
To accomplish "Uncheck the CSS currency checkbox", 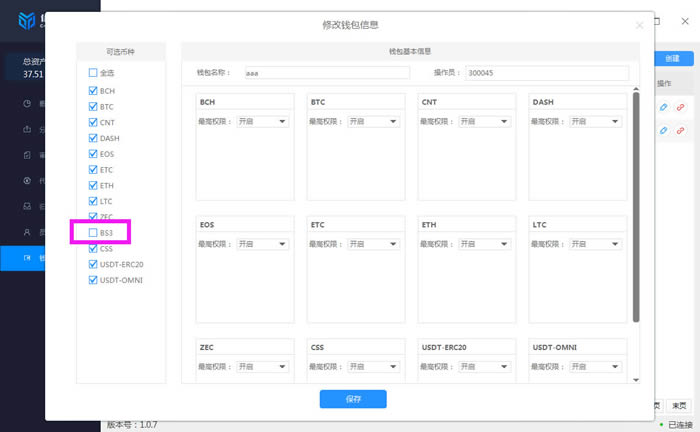I will [x=93, y=248].
